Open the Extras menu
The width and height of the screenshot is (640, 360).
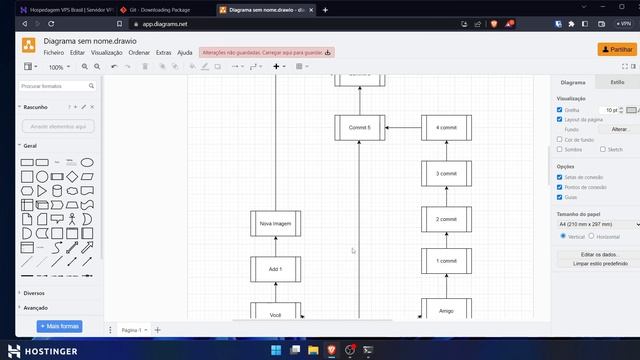point(163,53)
